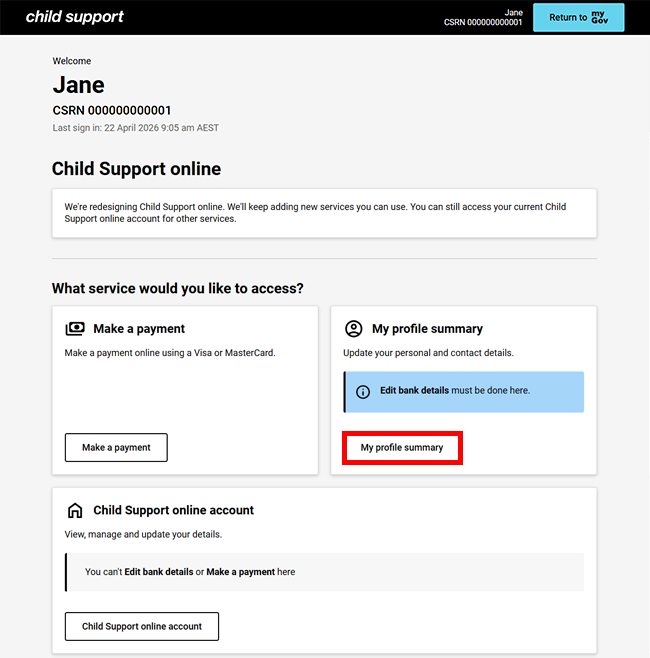Image resolution: width=650 pixels, height=658 pixels.
Task: Click the child support logo in header
Action: [75, 17]
